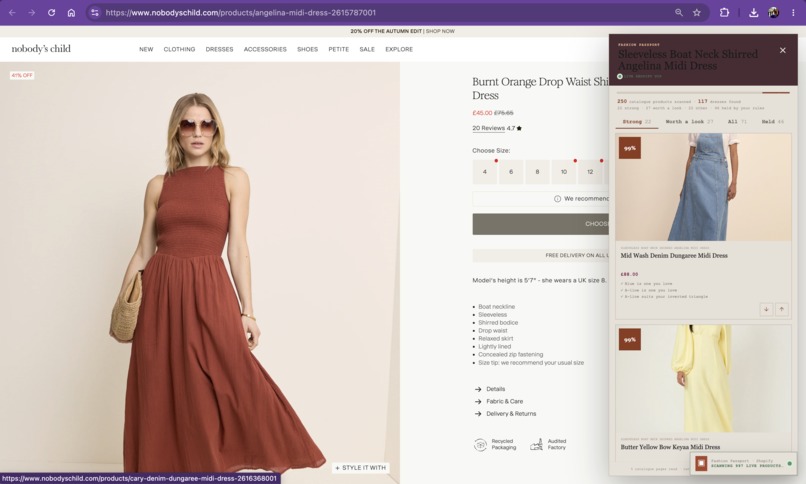Click the CHOOSE size add-to-bag button

tap(541, 224)
